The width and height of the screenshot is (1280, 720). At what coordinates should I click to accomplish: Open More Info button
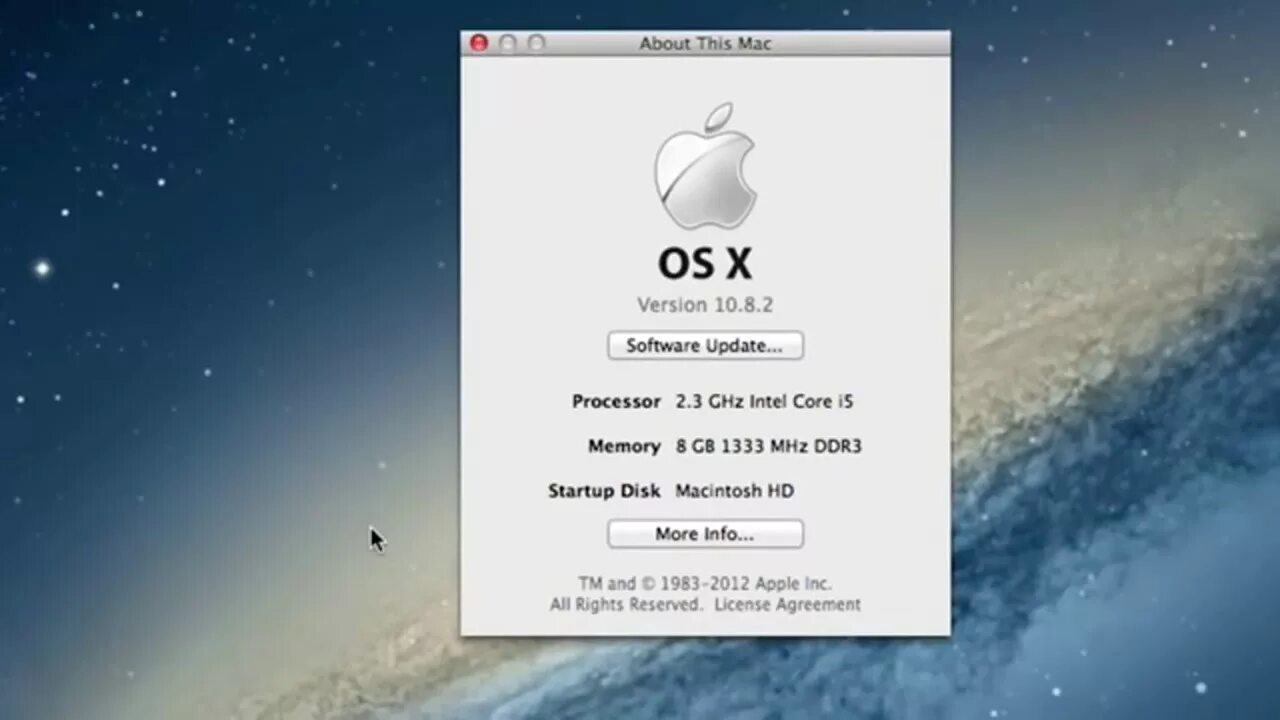tap(705, 534)
